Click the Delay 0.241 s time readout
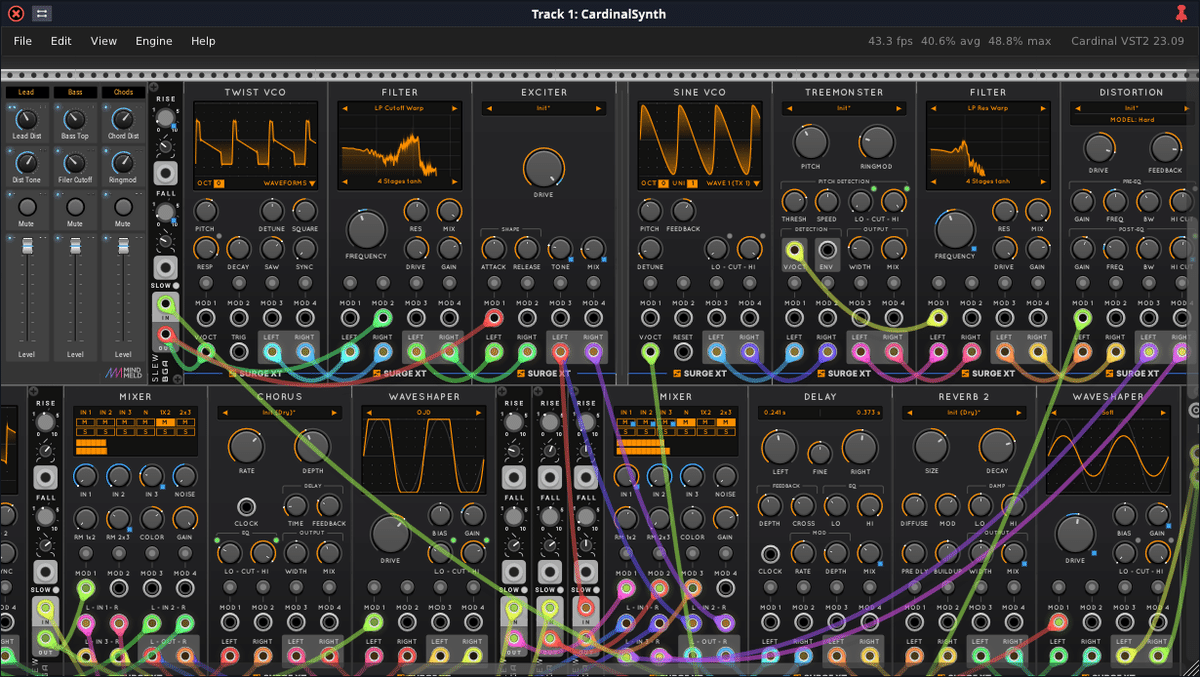 (x=777, y=413)
